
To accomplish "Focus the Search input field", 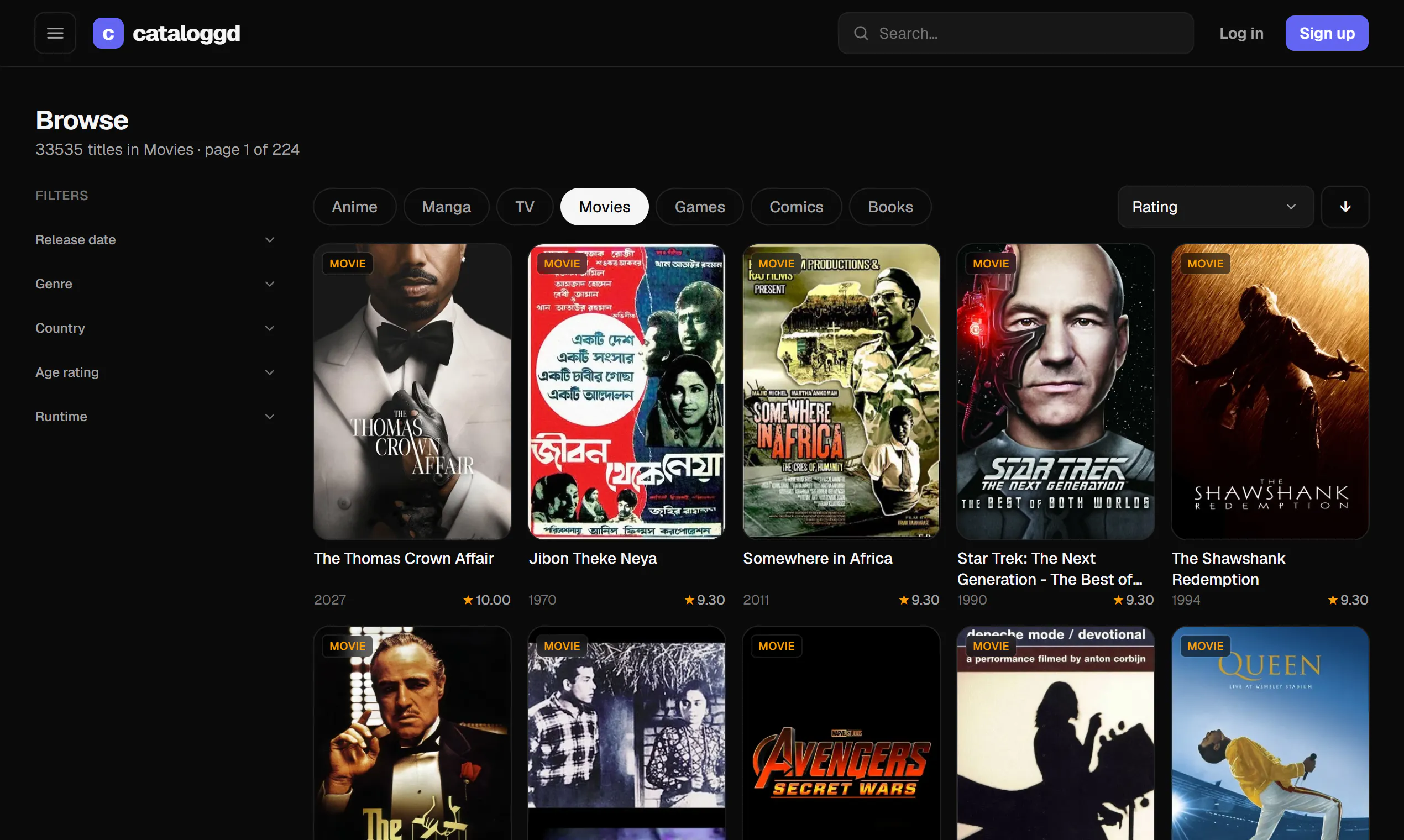I will pos(1015,33).
